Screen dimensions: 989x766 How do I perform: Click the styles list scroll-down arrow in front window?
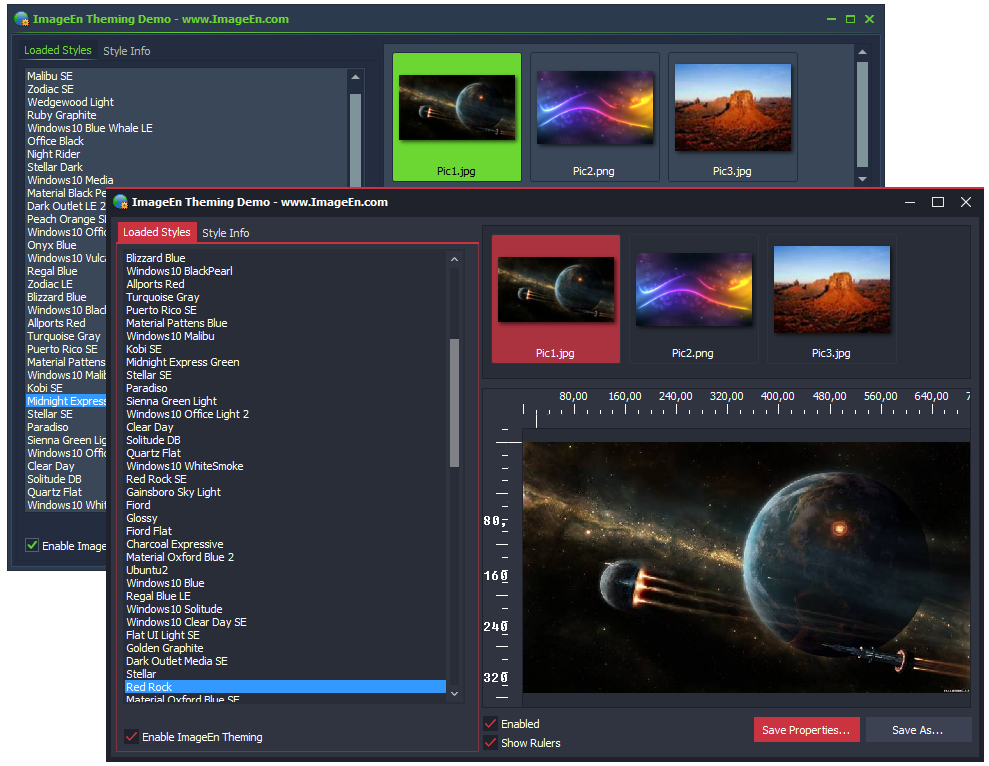pyautogui.click(x=454, y=693)
